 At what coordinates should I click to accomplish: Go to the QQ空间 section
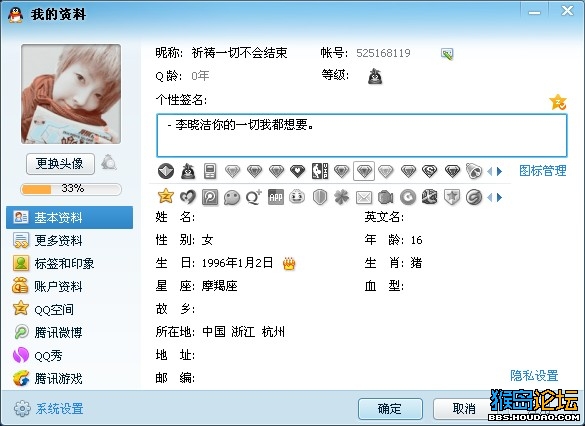(69, 310)
